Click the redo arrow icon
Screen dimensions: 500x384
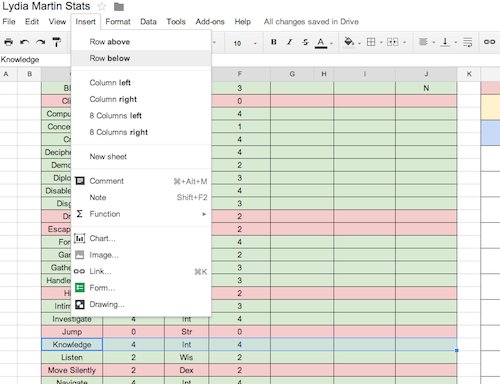click(41, 42)
